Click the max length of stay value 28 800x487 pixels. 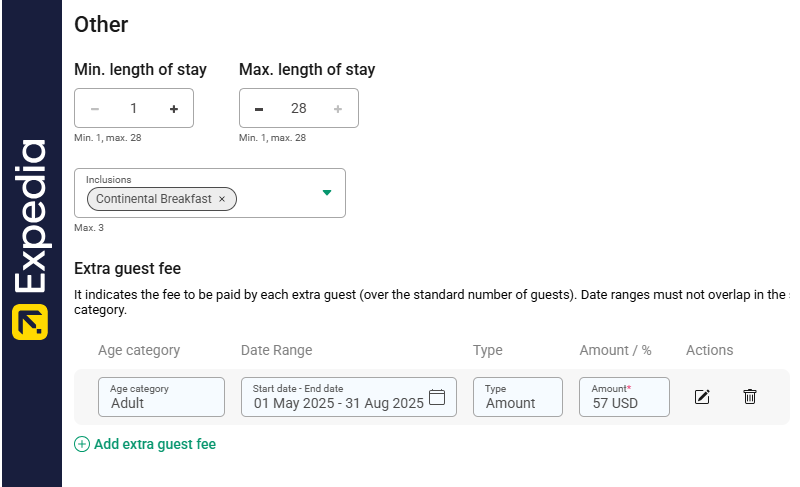point(298,109)
